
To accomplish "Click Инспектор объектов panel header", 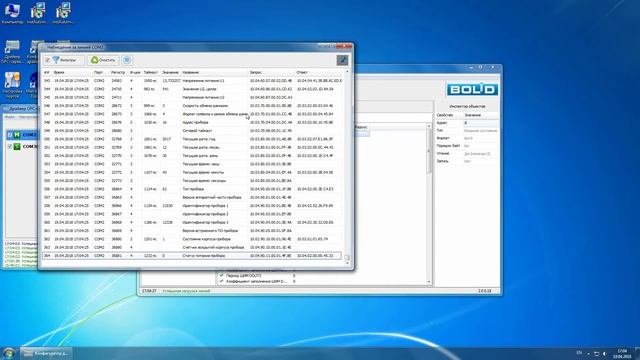I will point(467,106).
